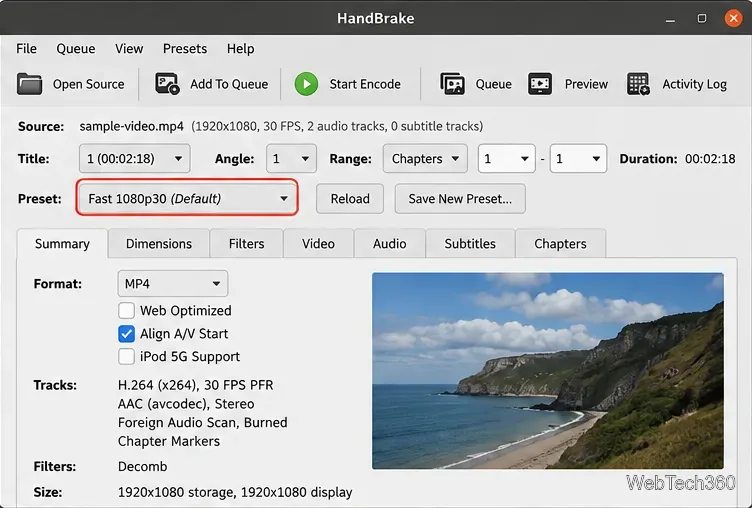The width and height of the screenshot is (752, 508).
Task: Click the Preview label in toolbar
Action: (586, 84)
